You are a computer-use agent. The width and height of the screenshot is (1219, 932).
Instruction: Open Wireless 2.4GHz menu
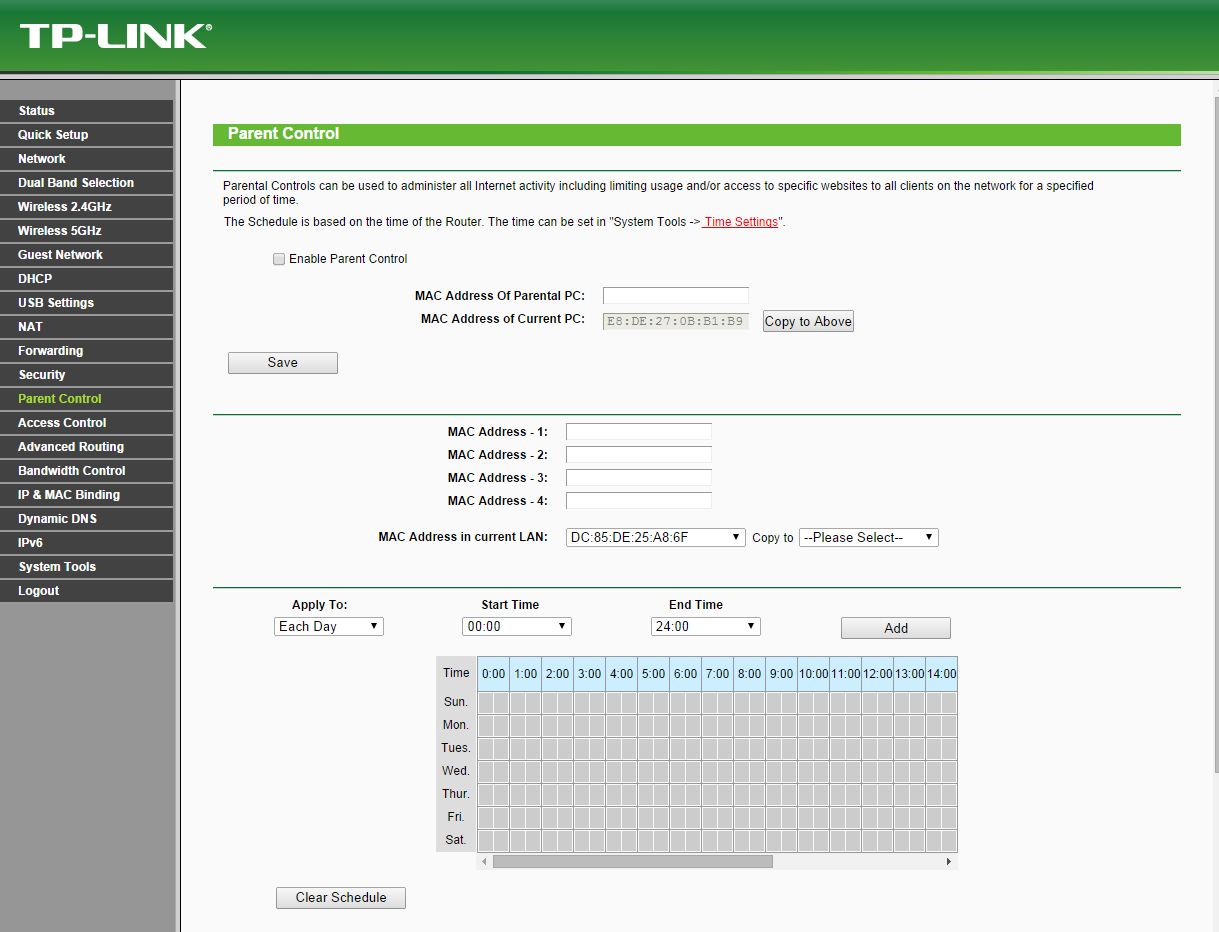pos(64,207)
